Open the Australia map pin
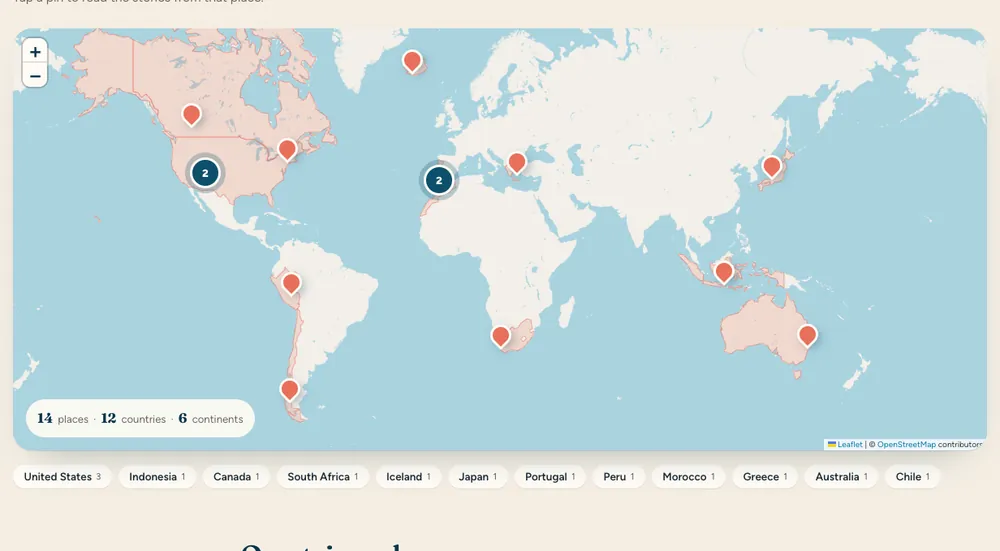This screenshot has height=551, width=1000. click(807, 335)
